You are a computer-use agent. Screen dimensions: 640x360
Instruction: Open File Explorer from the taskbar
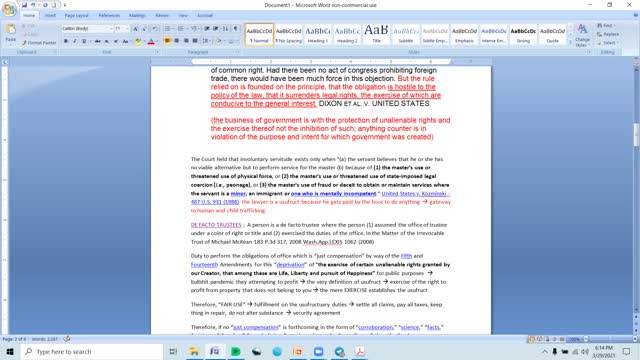tap(194, 351)
